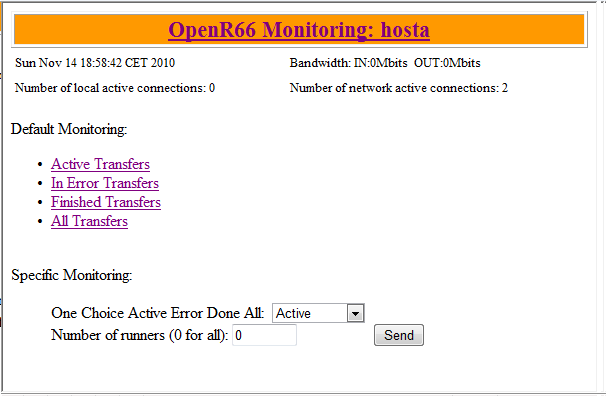Image resolution: width=606 pixels, height=396 pixels.
Task: Select the date text Sun Nov 14 18:58:42 CET 2010
Action: (95, 63)
